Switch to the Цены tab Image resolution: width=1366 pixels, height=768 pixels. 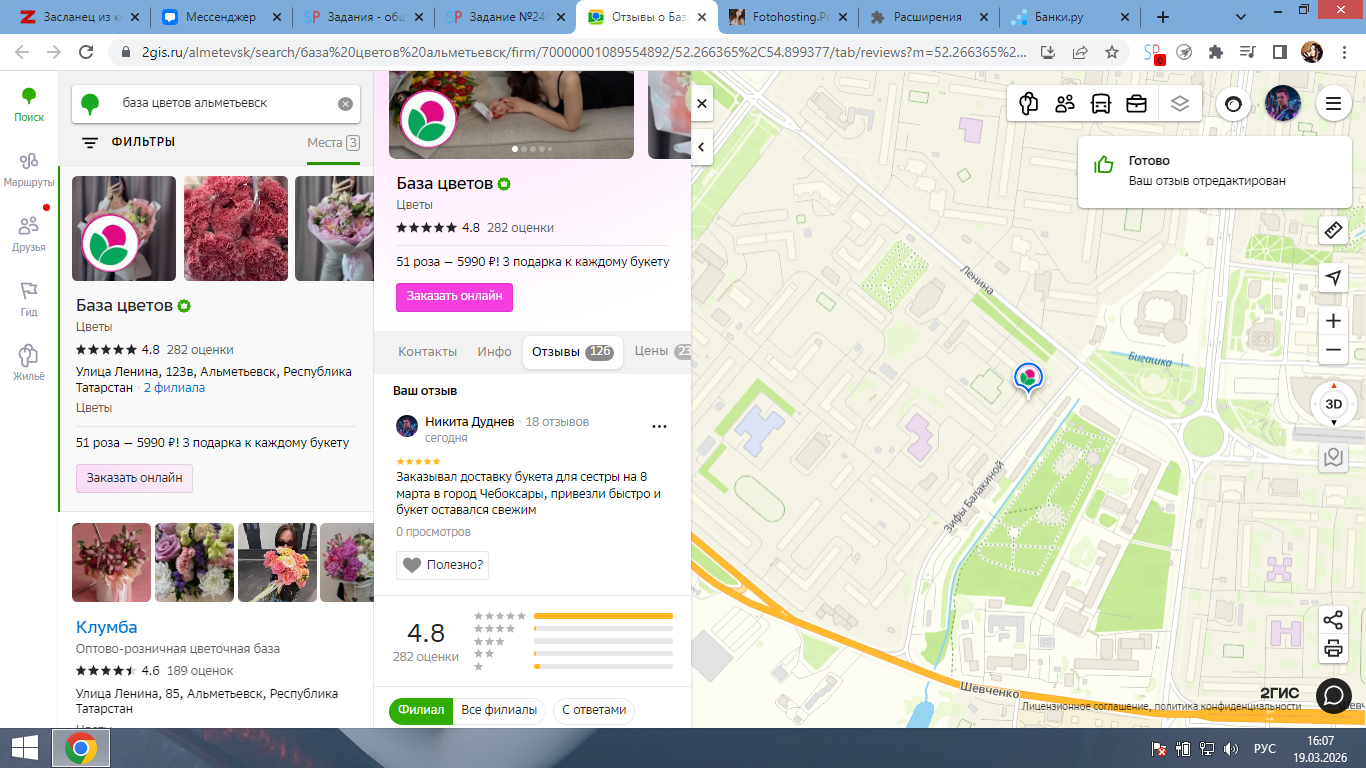click(662, 352)
